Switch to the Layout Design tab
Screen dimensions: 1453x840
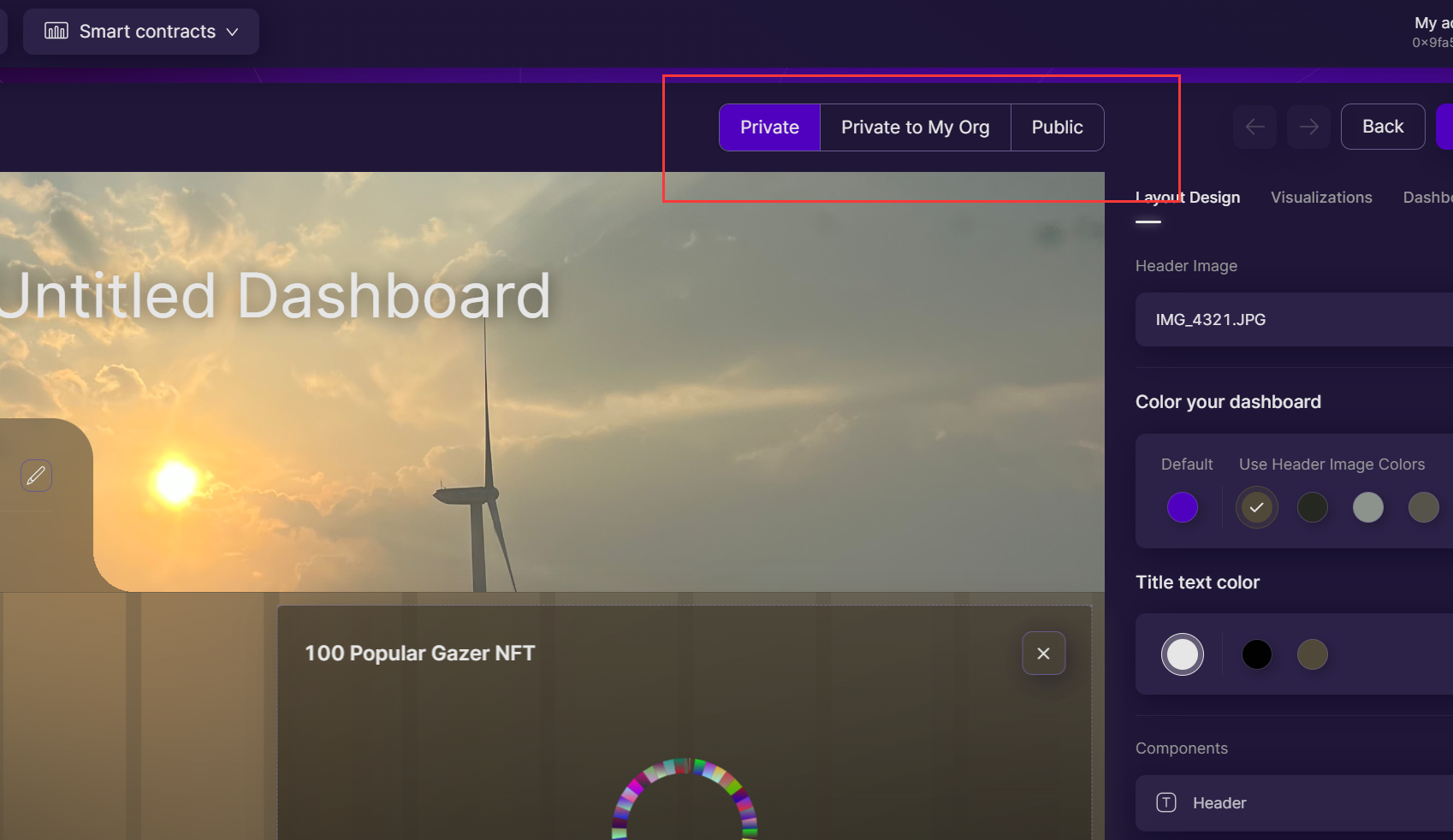[x=1188, y=198]
